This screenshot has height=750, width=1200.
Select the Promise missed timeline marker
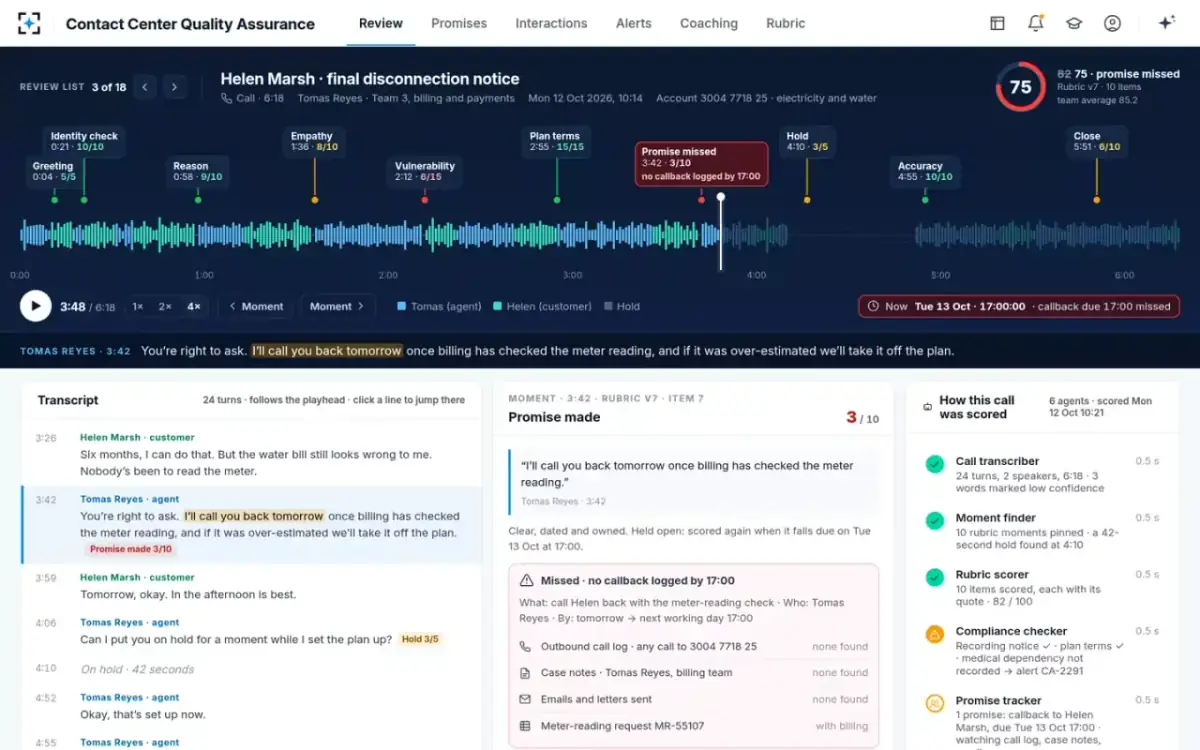click(x=701, y=164)
